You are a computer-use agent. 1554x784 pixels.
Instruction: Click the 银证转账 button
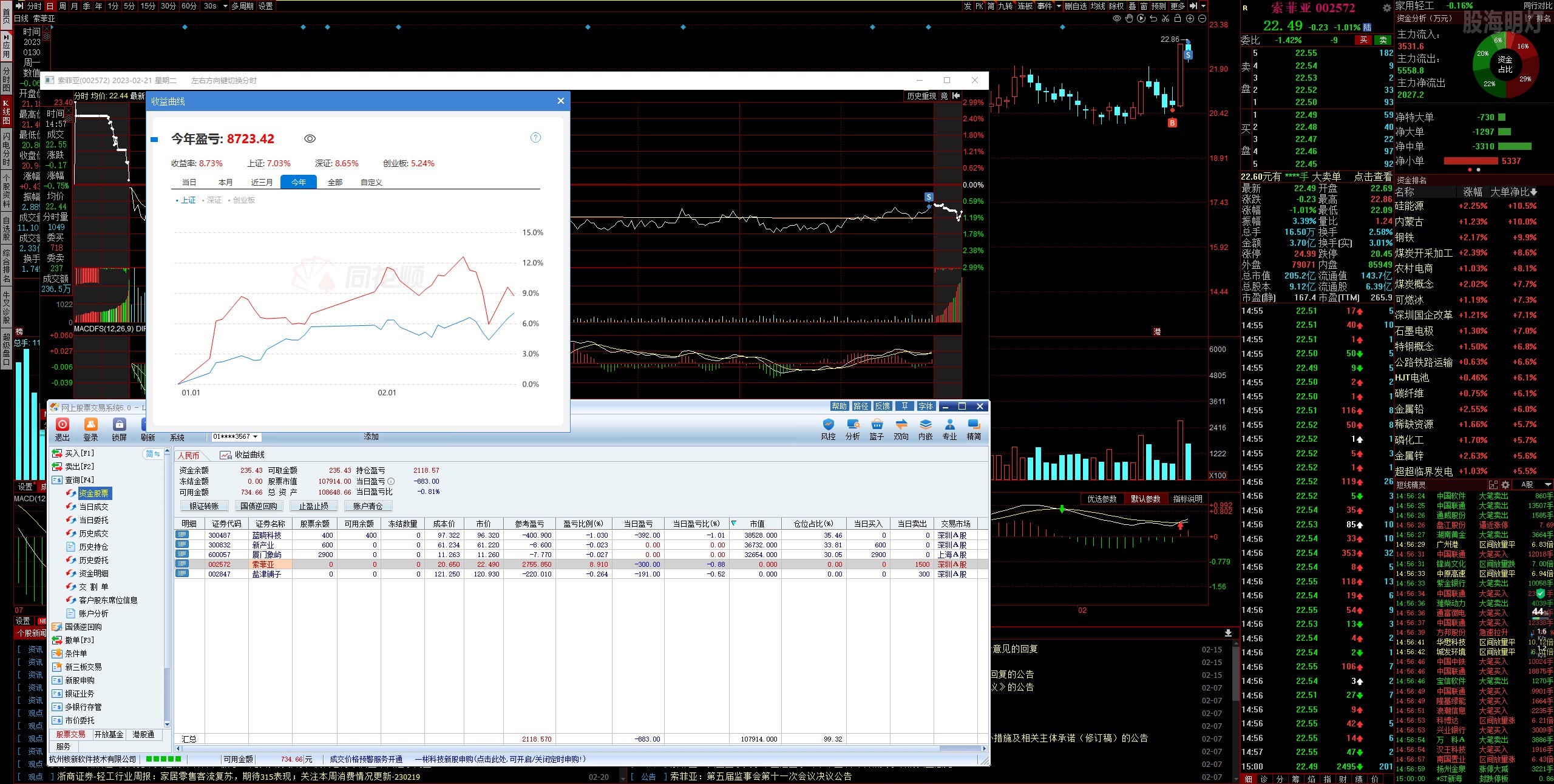point(204,506)
